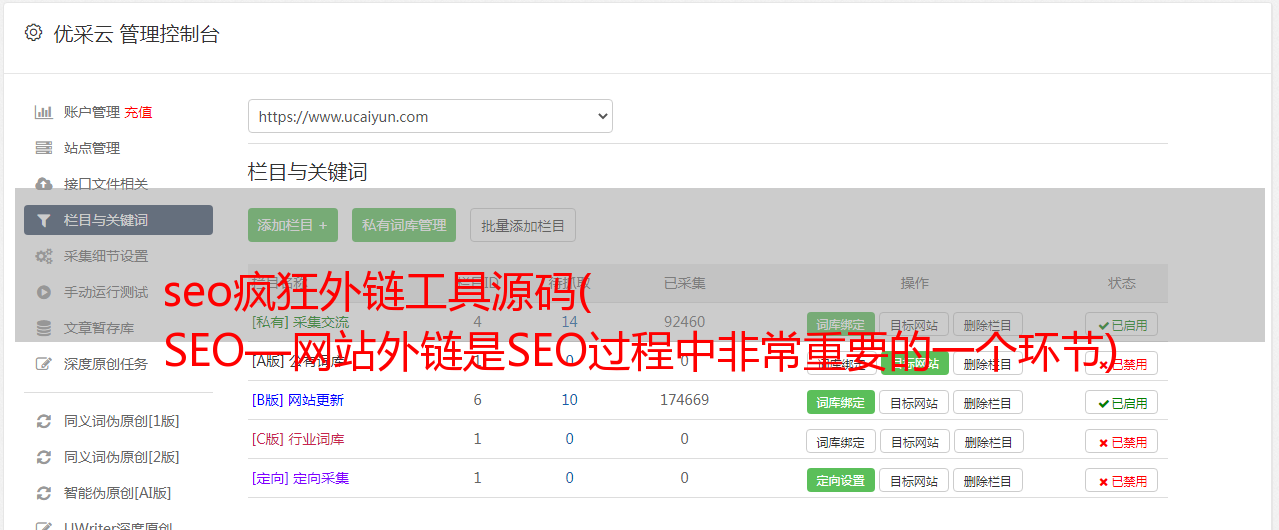Toggle 已禁用 status of 定向采集 row
This screenshot has width=1279, height=530.
click(1122, 480)
